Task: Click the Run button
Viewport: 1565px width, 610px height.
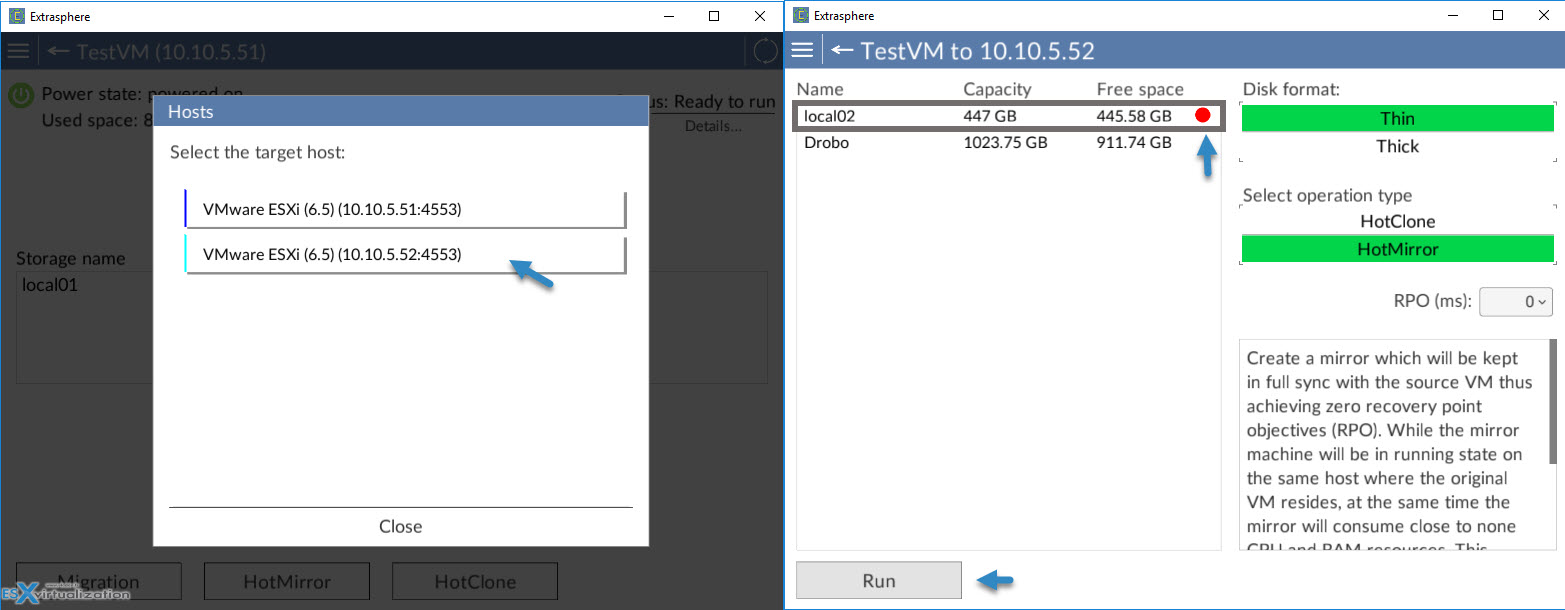Action: coord(879,580)
